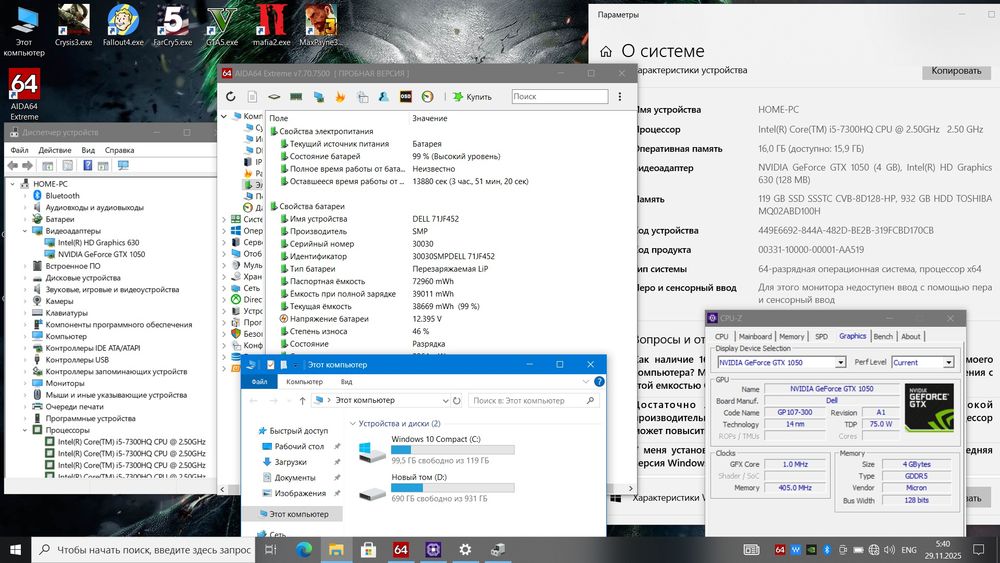The height and width of the screenshot is (563, 1000).
Task: Switch to Mainboard tab in CPU-Z
Action: coord(755,337)
